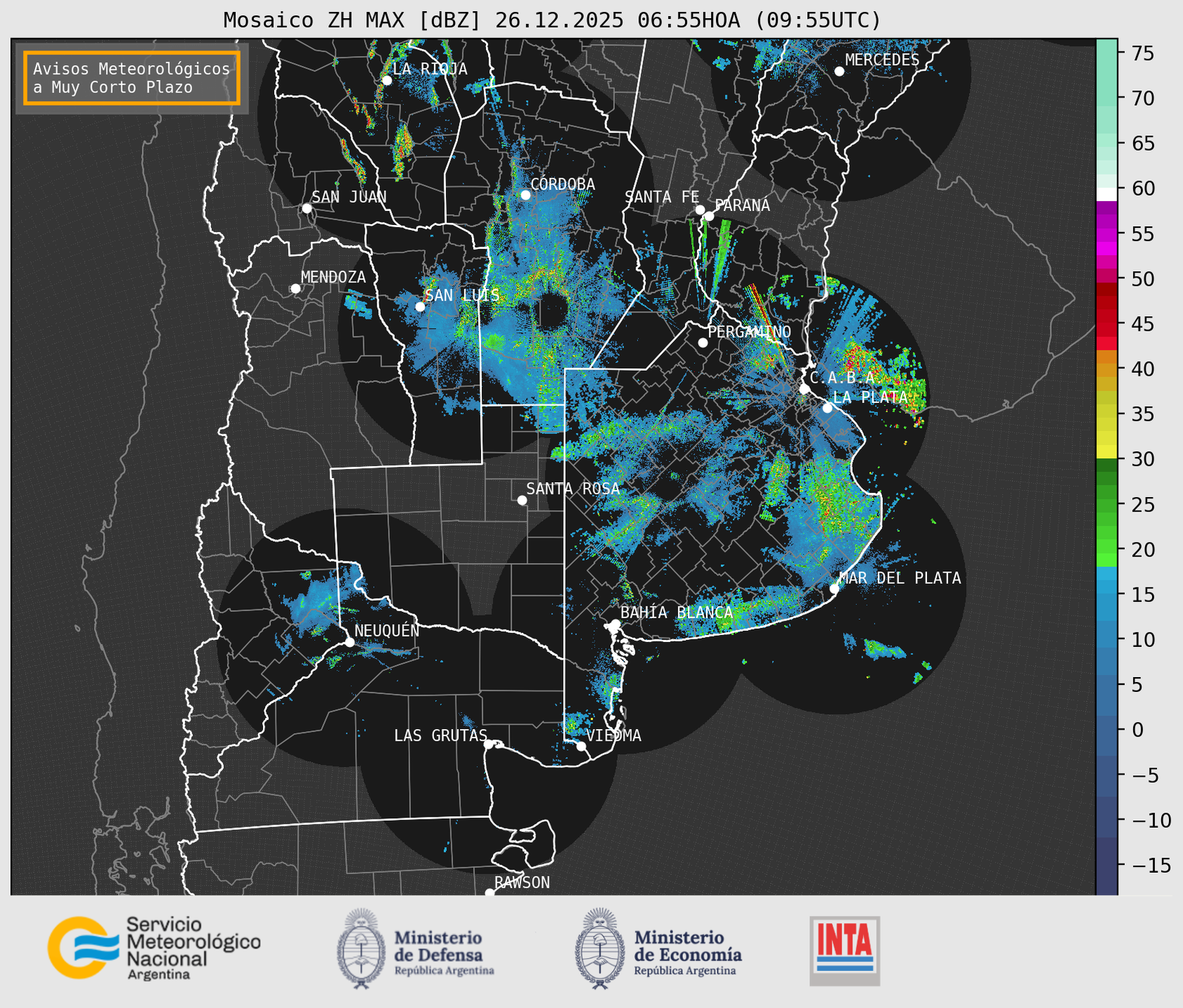Image resolution: width=1183 pixels, height=1008 pixels.
Task: Click the 75 dBZ scale label
Action: click(x=1143, y=53)
